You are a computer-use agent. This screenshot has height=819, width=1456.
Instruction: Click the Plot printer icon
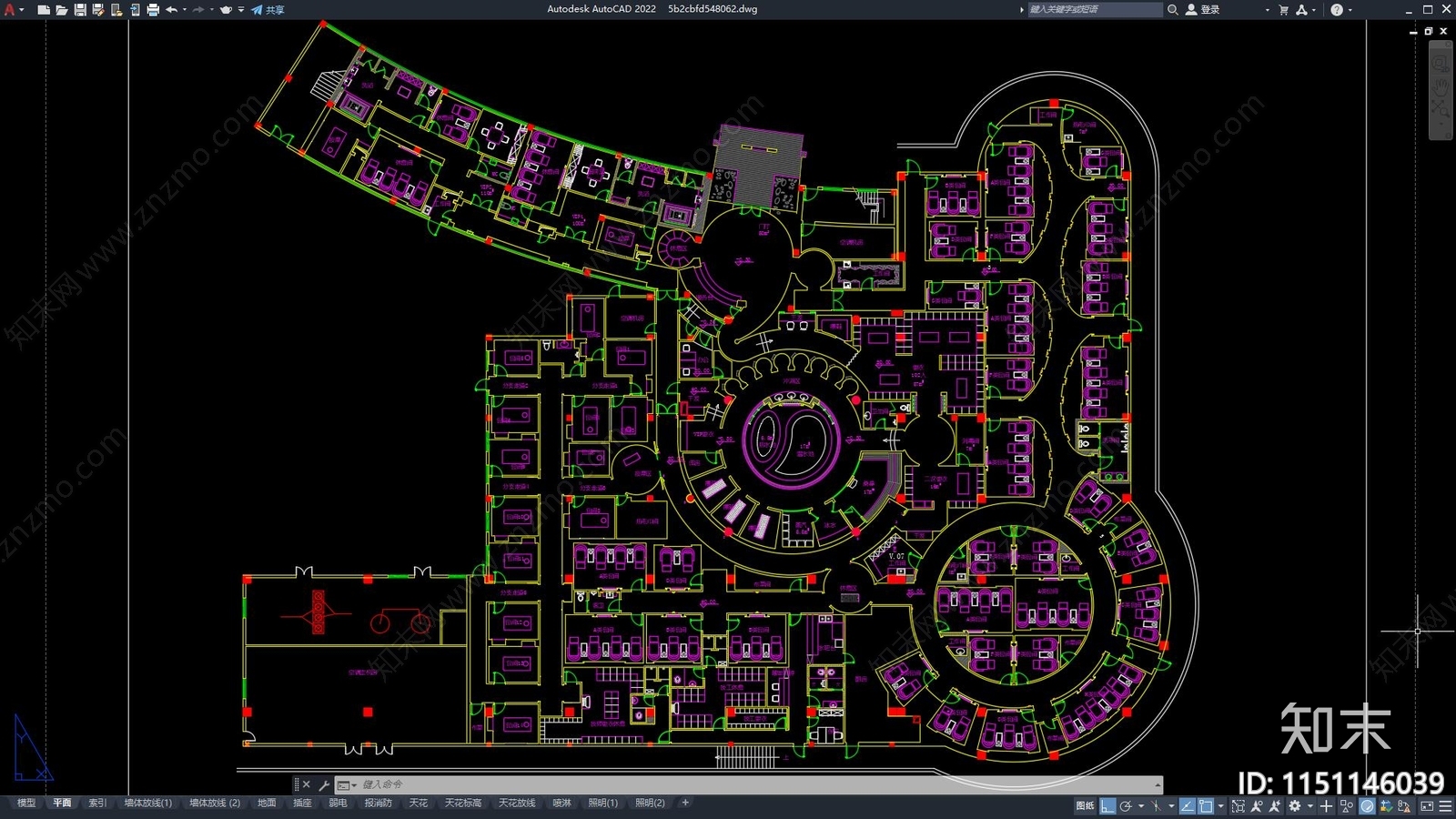[152, 9]
